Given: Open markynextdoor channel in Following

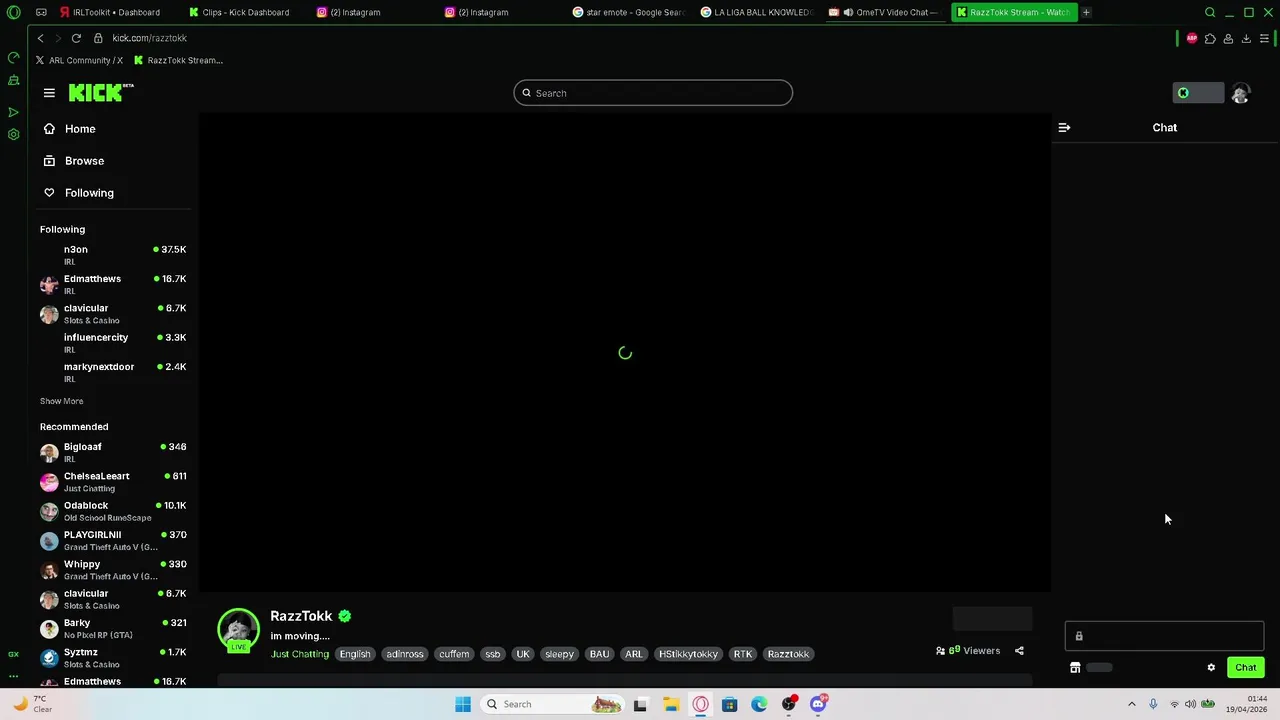Looking at the screenshot, I should pos(113,372).
